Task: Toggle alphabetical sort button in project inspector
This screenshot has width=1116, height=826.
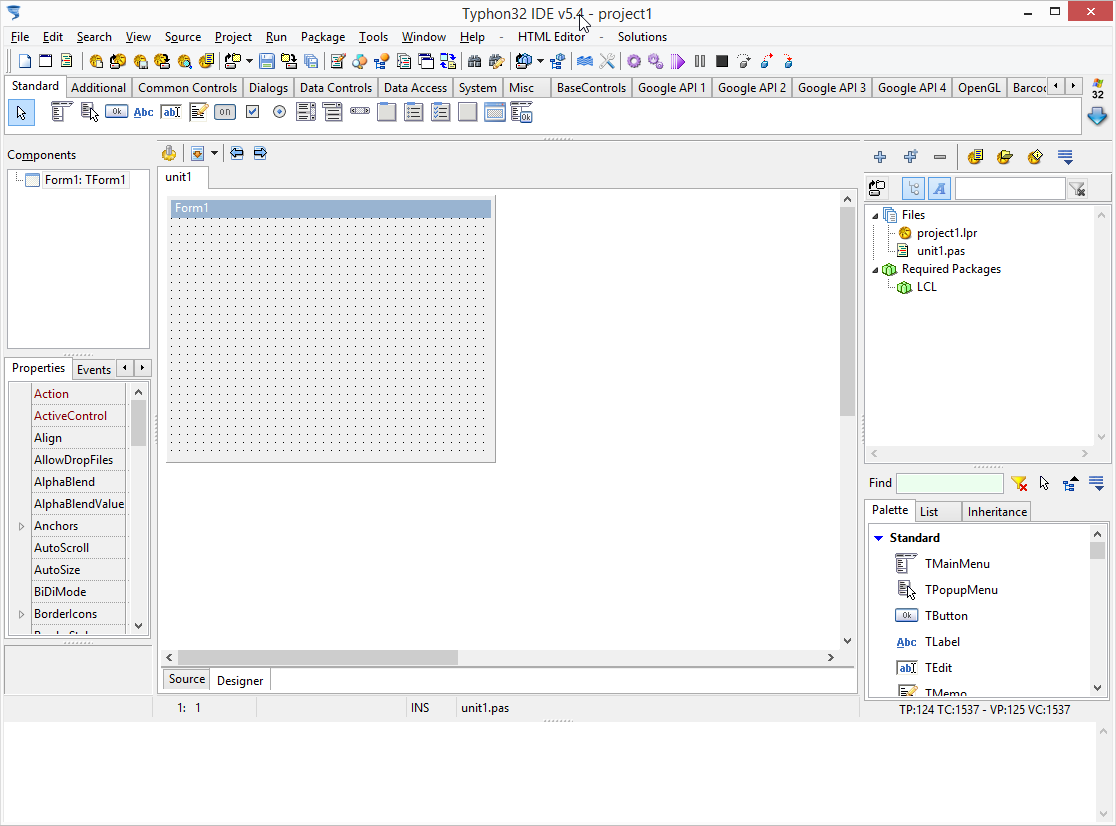Action: 939,189
